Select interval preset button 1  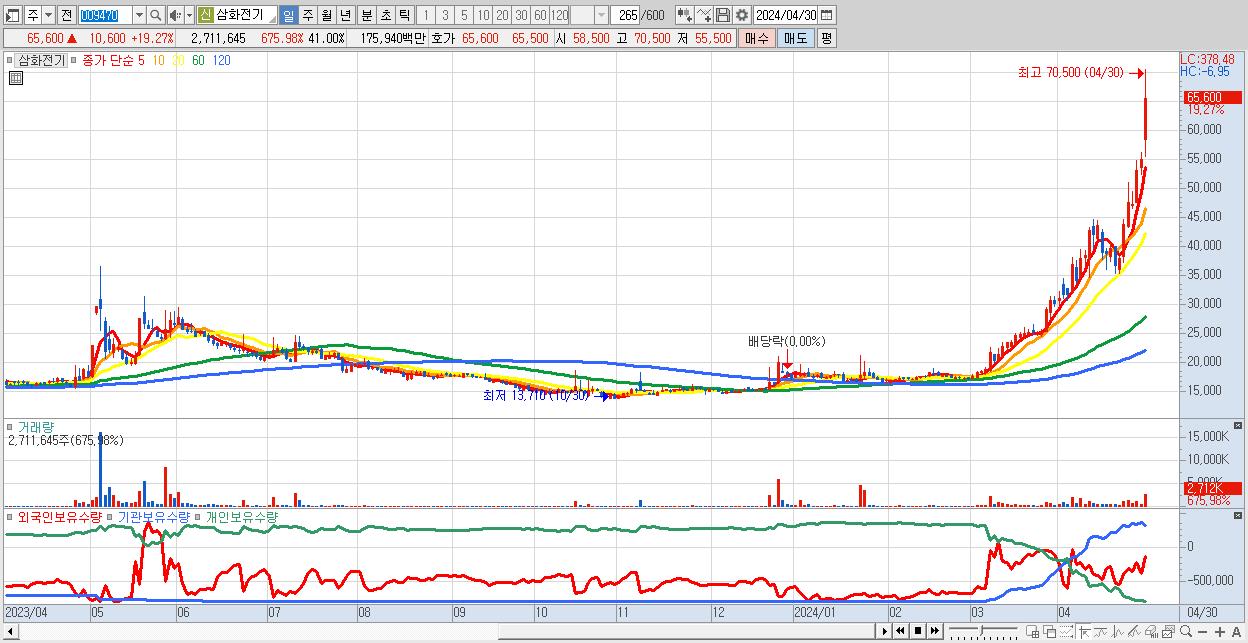(426, 15)
